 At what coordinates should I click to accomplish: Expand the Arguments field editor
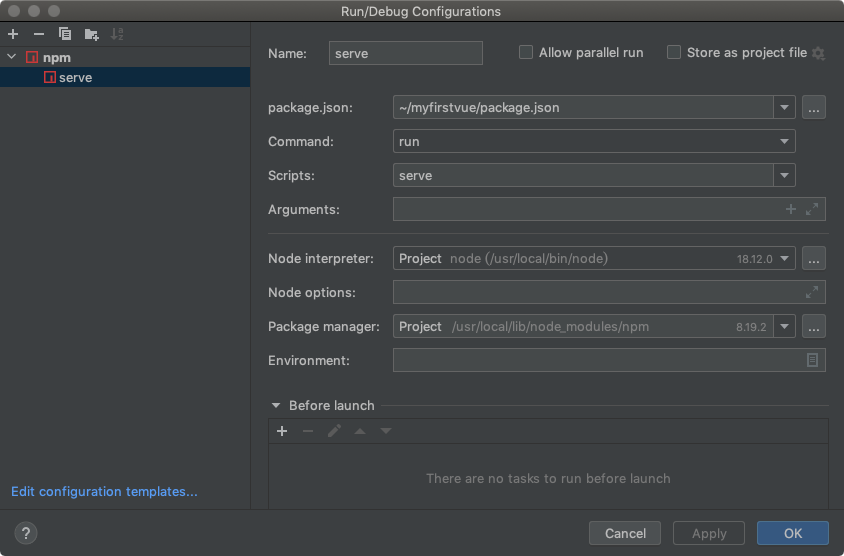tap(812, 209)
